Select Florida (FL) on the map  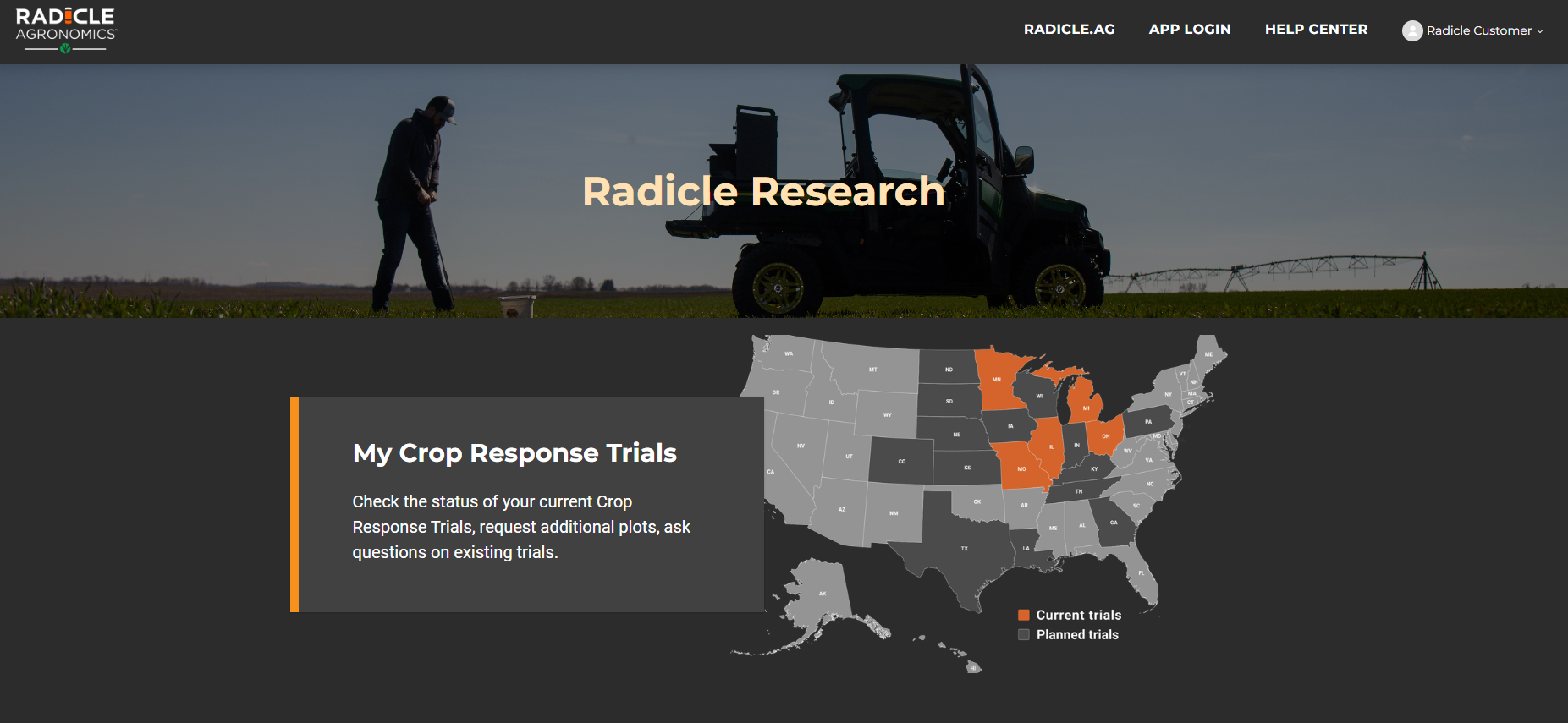[x=1141, y=572]
